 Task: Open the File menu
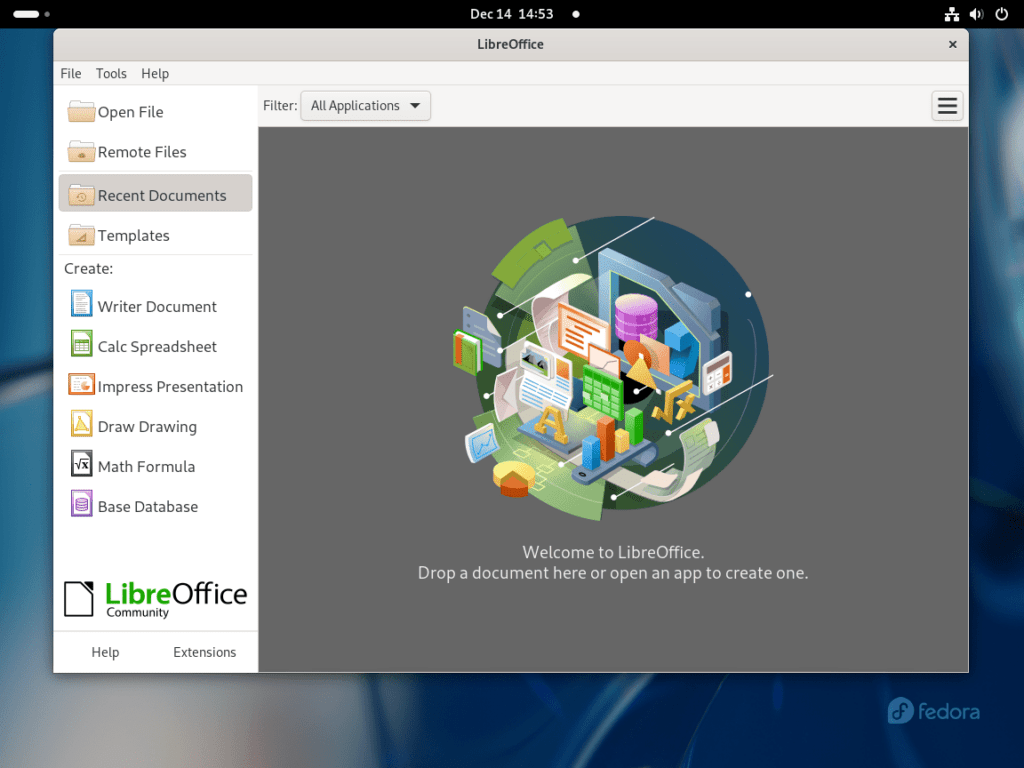pos(70,73)
